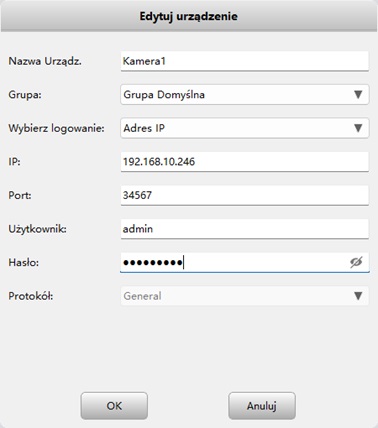
Task: Click the Wybierz logowanie: label
Action: tap(56, 128)
